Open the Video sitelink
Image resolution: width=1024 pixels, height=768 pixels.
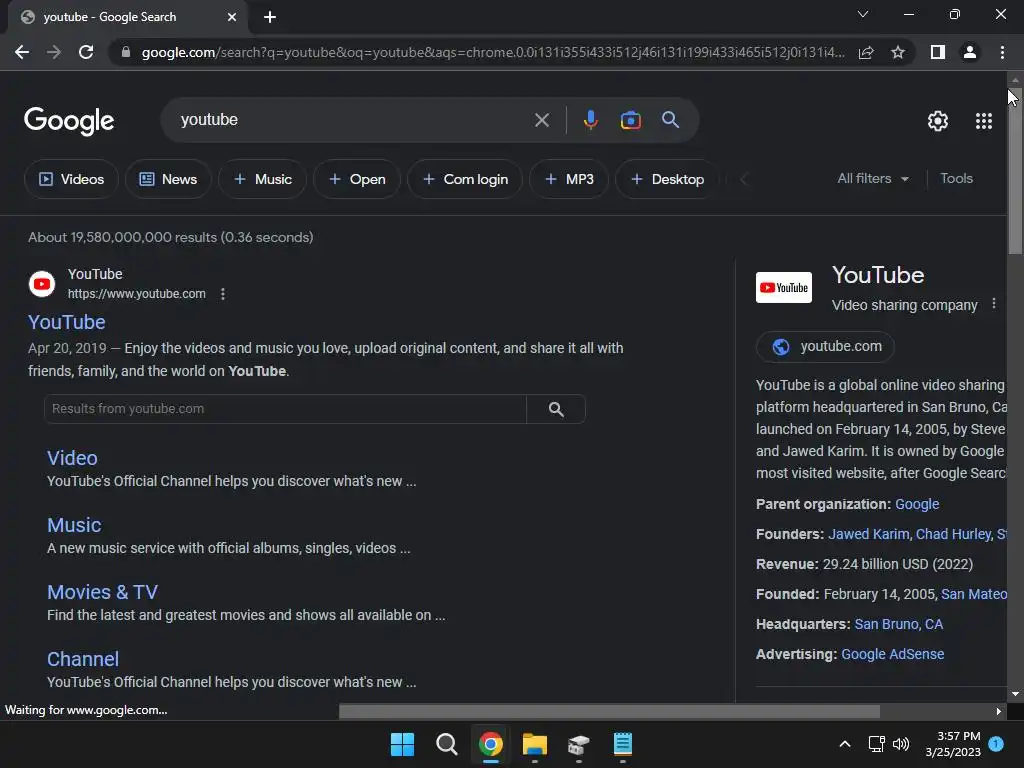[72, 458]
